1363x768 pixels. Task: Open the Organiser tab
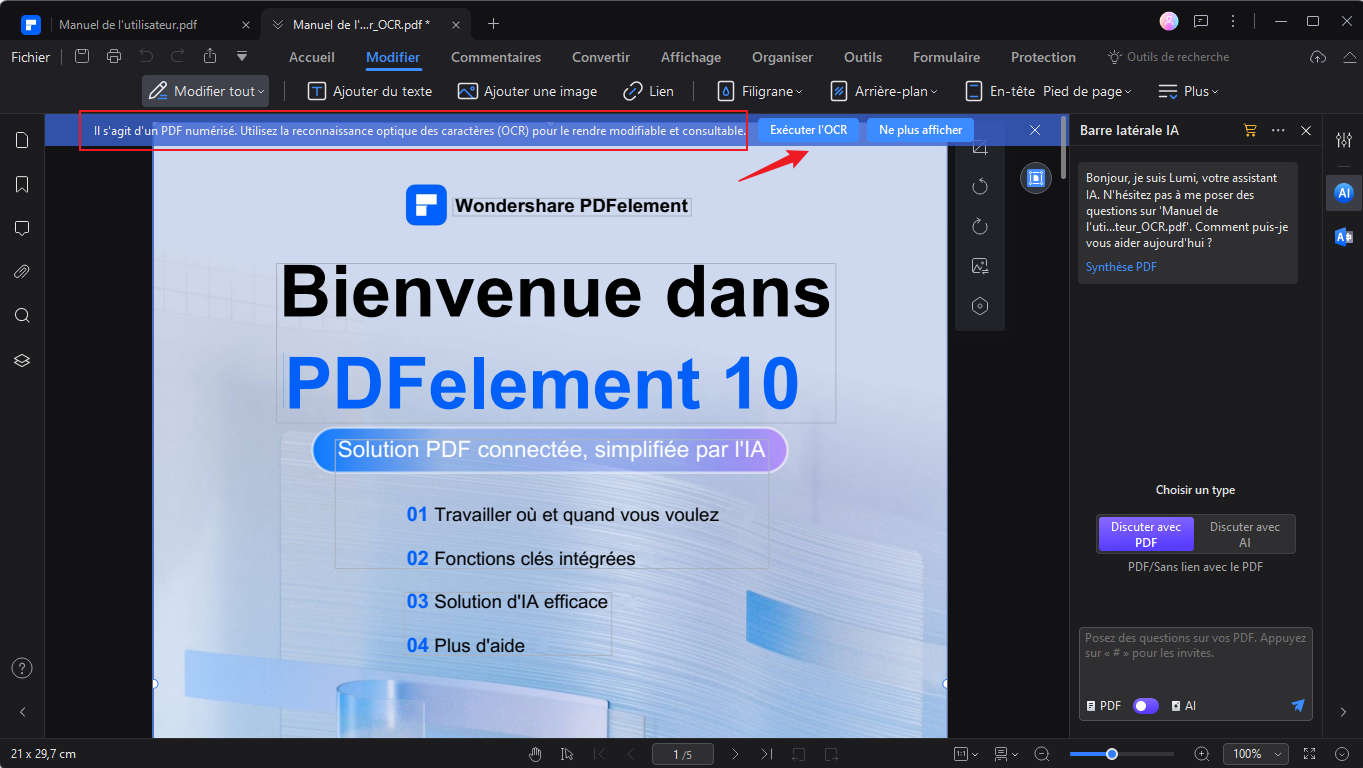tap(783, 57)
